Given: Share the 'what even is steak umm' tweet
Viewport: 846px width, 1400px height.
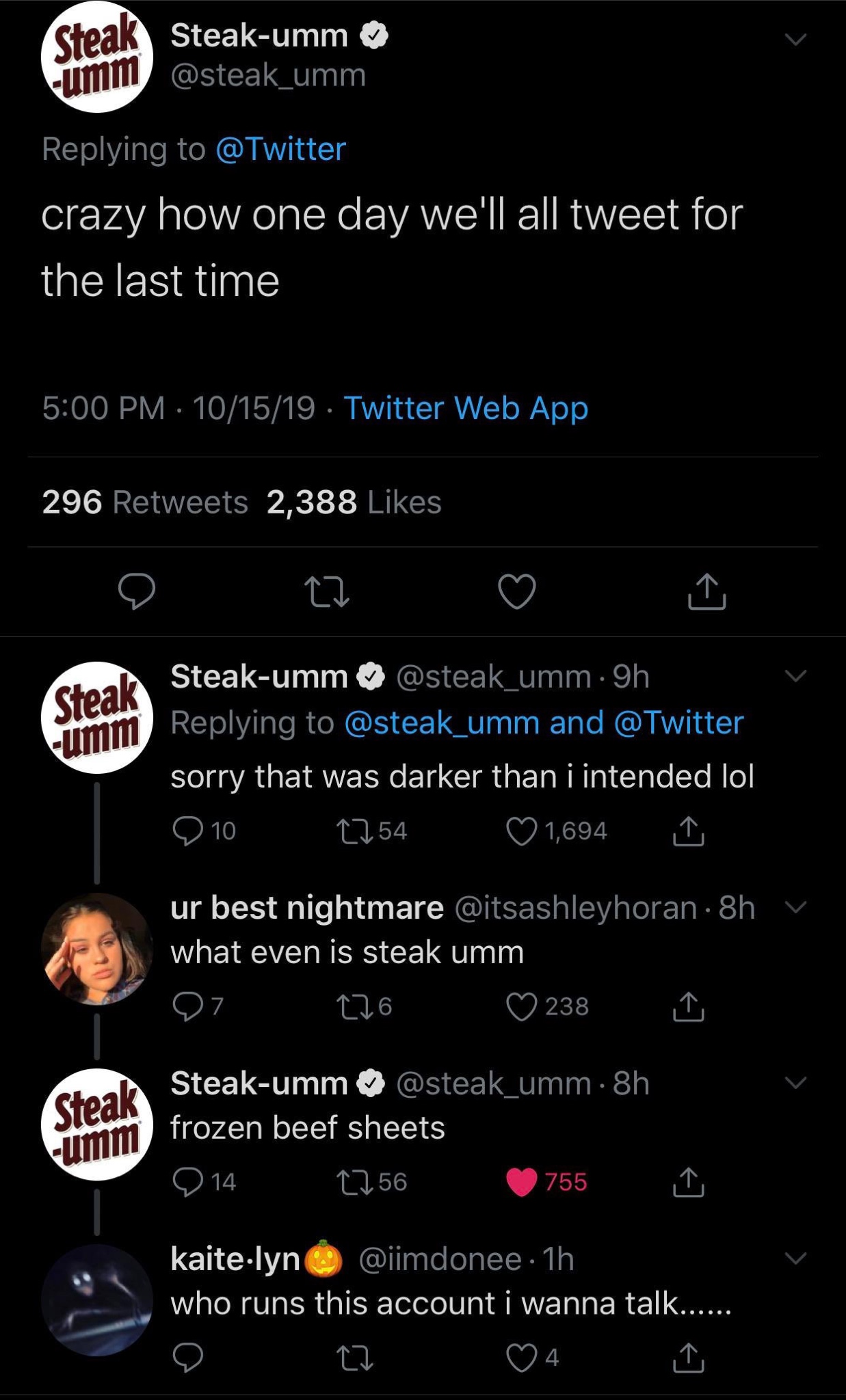Looking at the screenshot, I should [688, 1007].
